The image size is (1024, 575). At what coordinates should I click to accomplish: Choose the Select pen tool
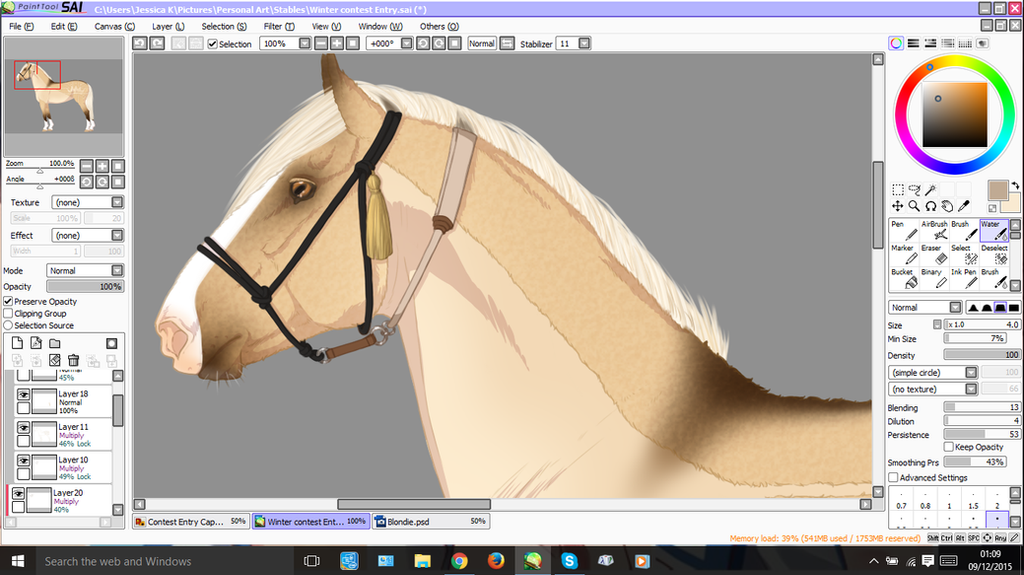tap(964, 255)
